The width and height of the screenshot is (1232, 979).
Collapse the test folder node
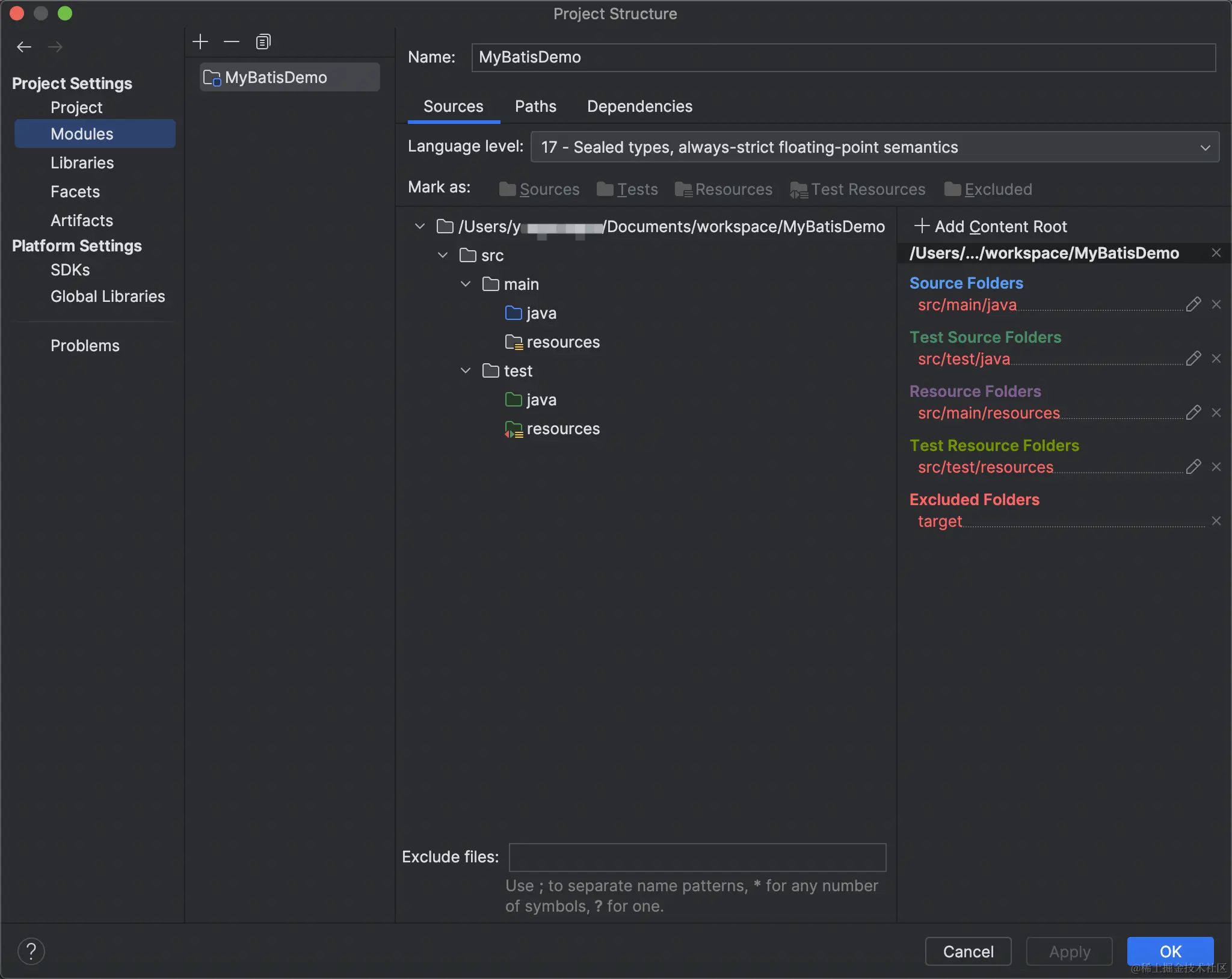click(466, 370)
